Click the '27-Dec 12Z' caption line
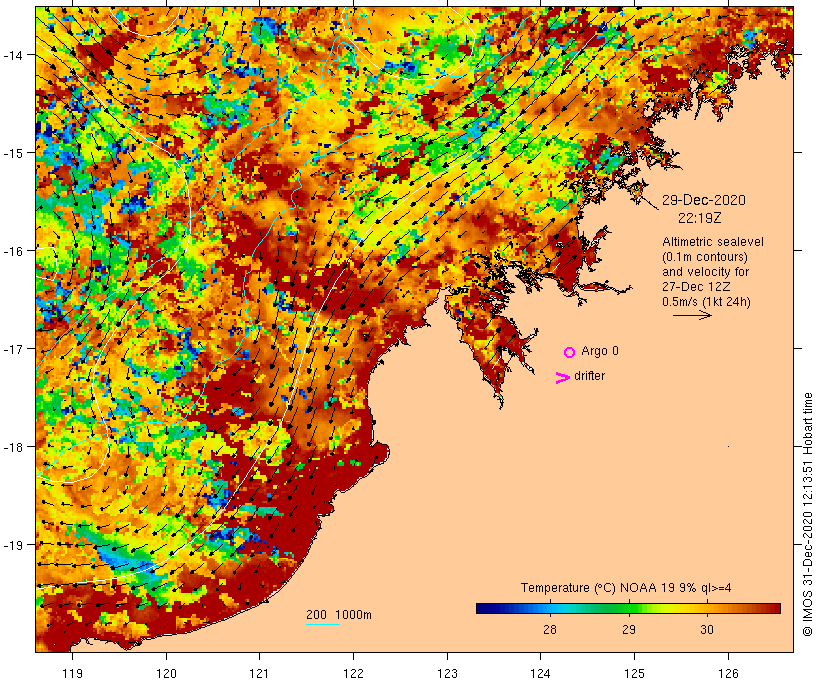 [696, 287]
